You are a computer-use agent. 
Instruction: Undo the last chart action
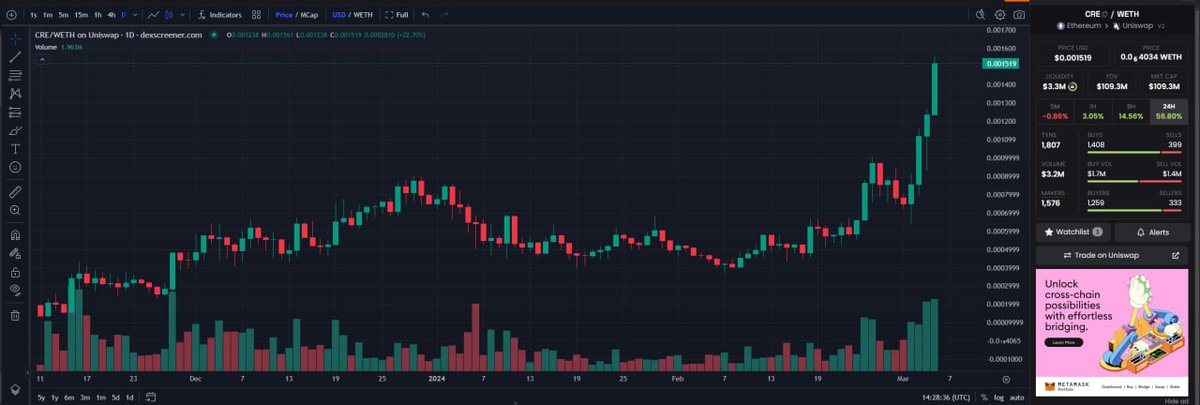(x=426, y=15)
